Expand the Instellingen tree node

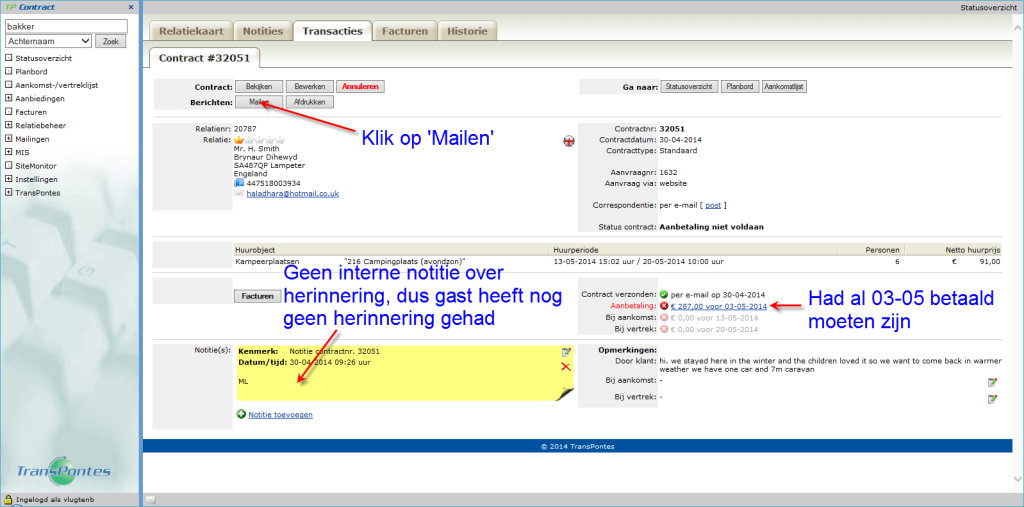tap(9, 178)
